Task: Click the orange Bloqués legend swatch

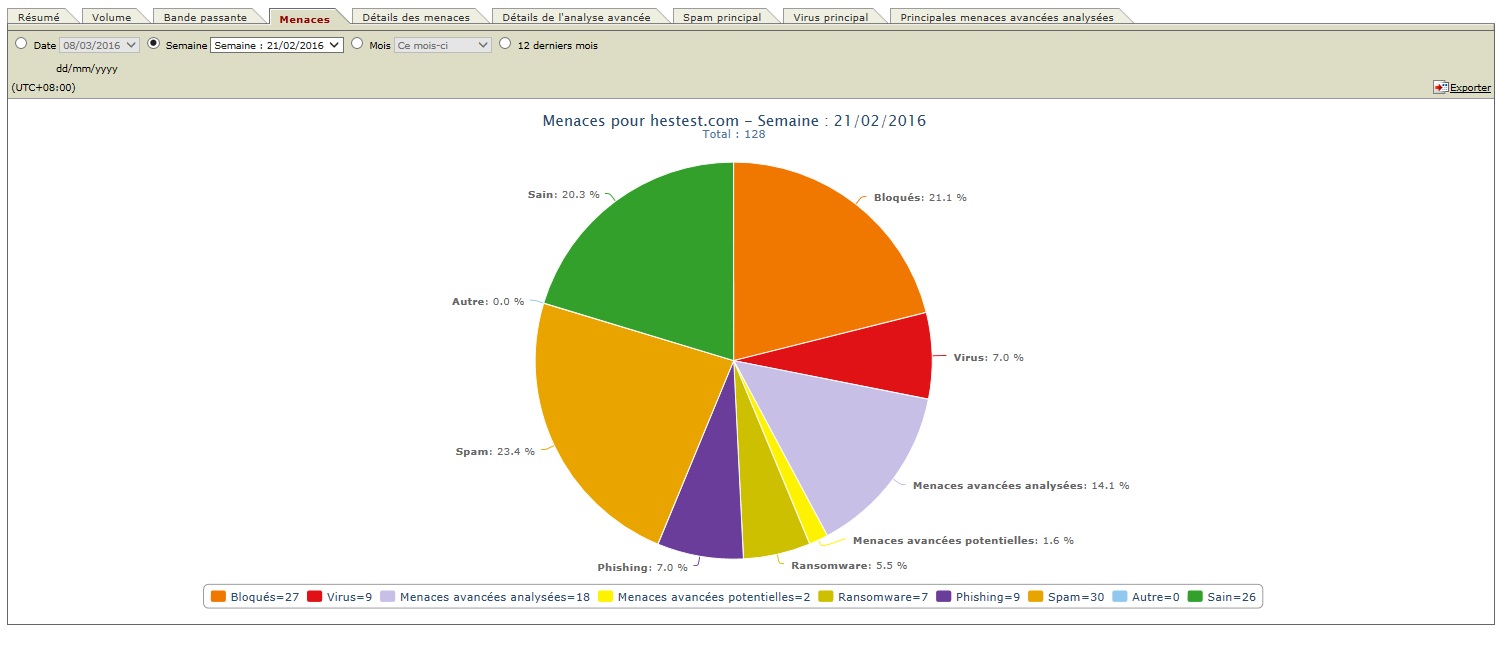Action: tap(218, 597)
